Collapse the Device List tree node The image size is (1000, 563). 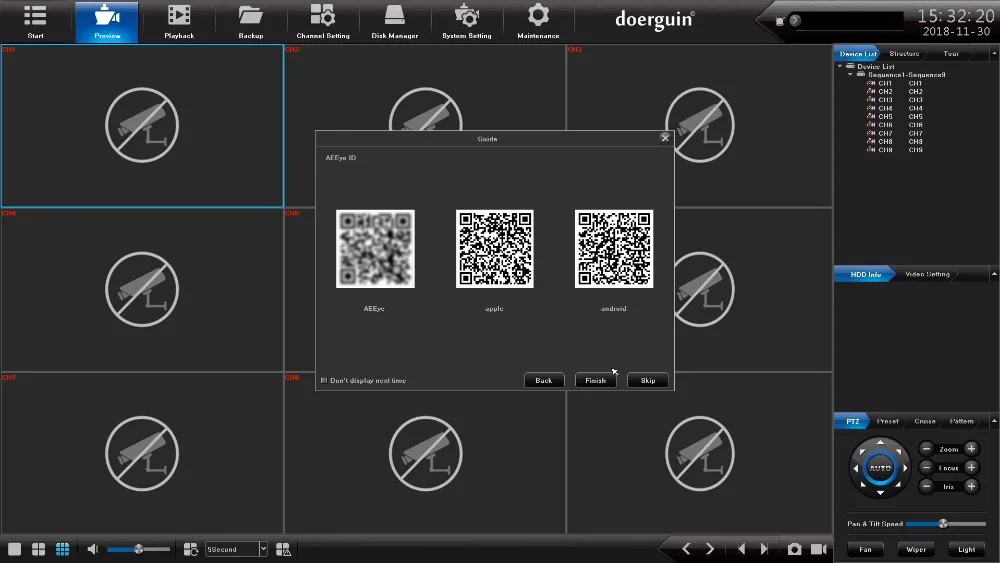pyautogui.click(x=841, y=66)
